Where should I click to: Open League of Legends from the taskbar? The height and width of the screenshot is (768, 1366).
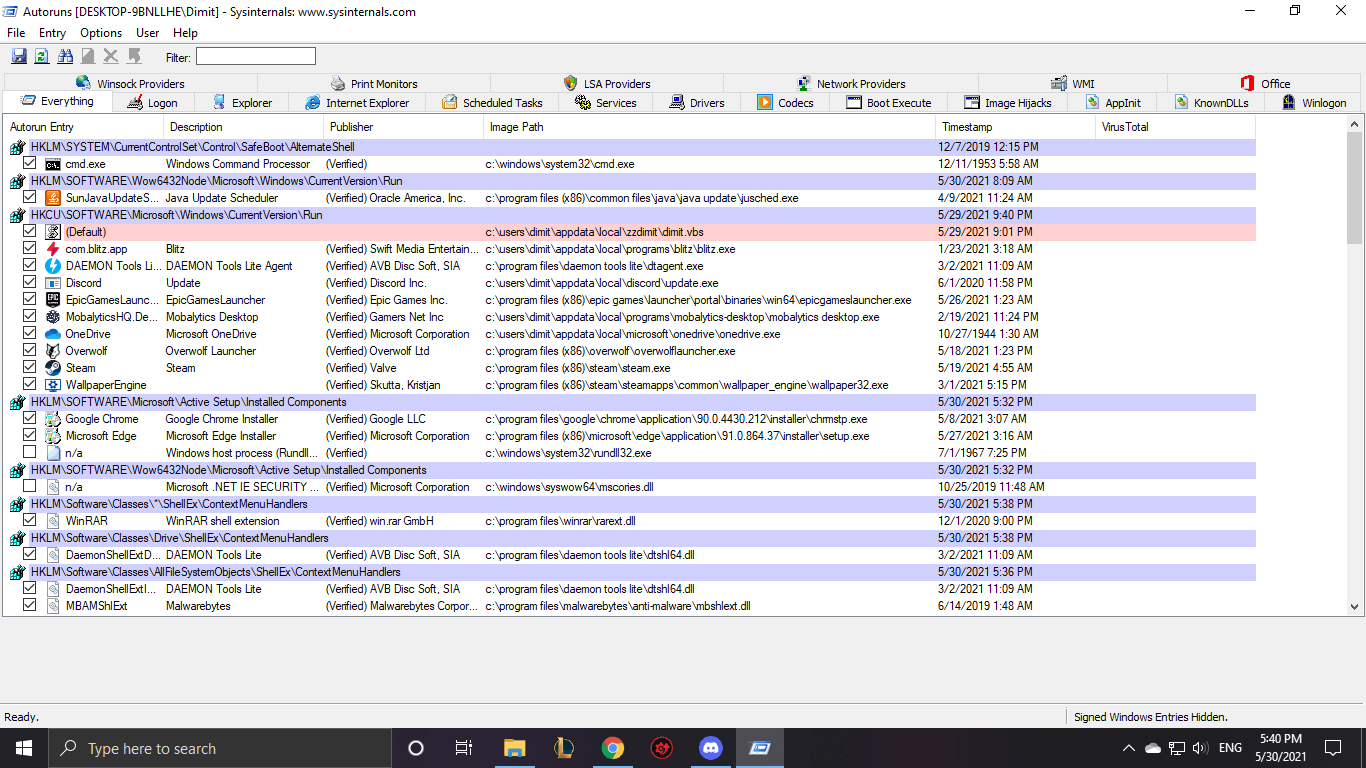pyautogui.click(x=564, y=748)
